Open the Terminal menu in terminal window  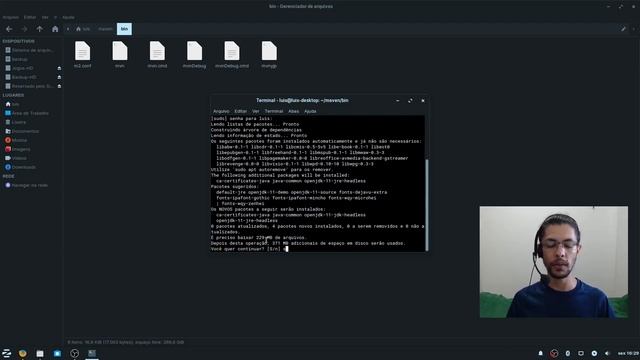click(273, 111)
